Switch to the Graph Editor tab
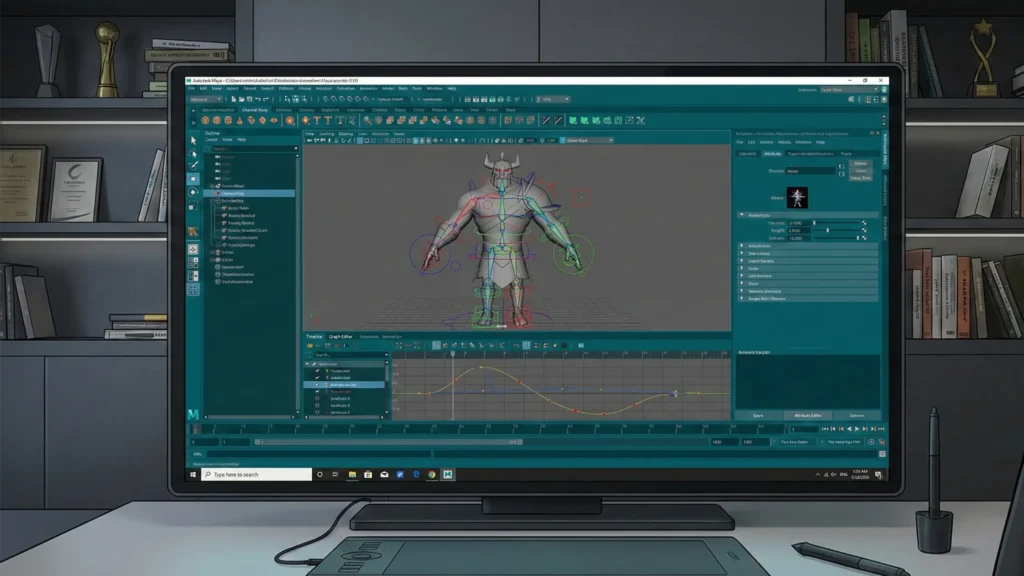The width and height of the screenshot is (1024, 576). tap(341, 337)
